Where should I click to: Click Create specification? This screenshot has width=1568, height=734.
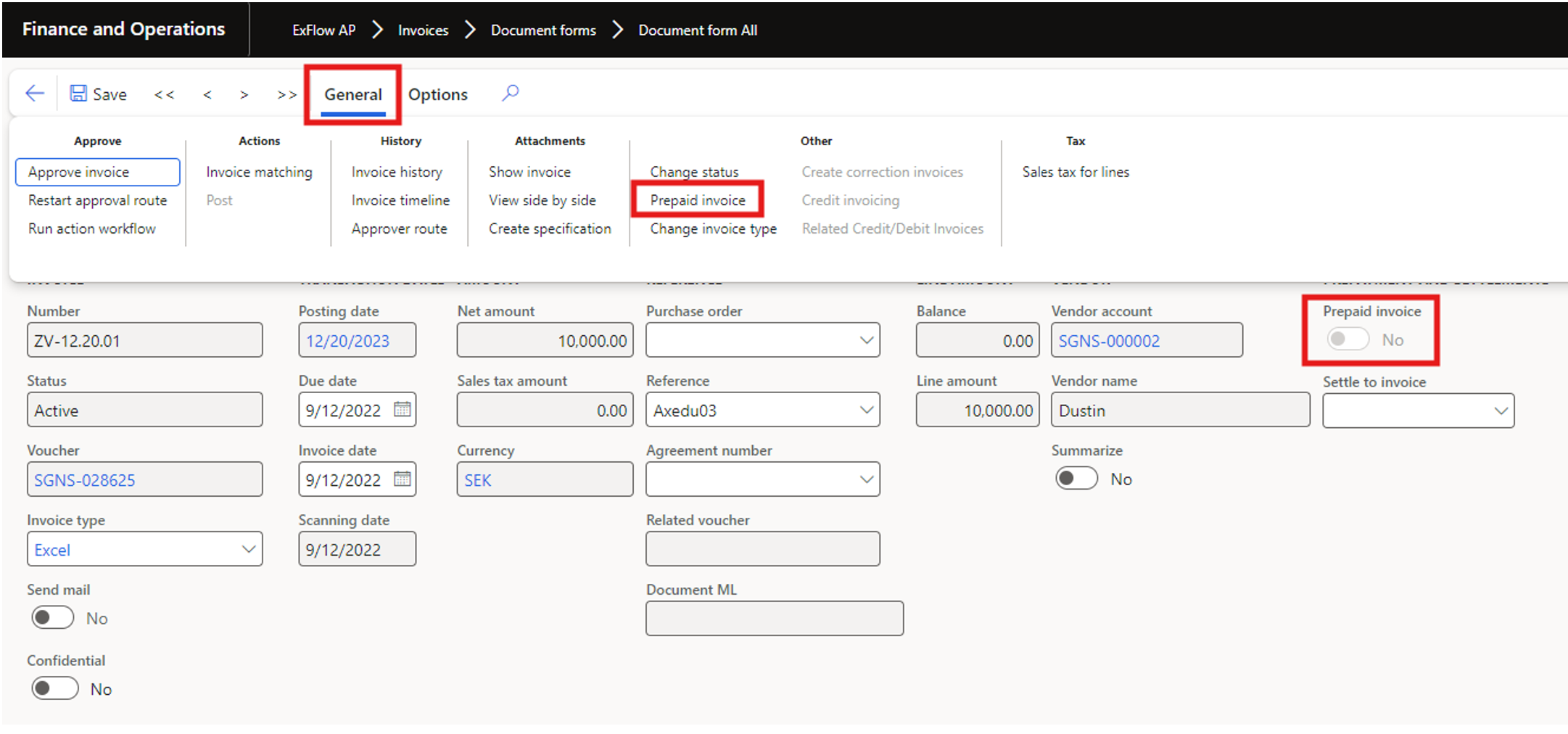tap(550, 228)
